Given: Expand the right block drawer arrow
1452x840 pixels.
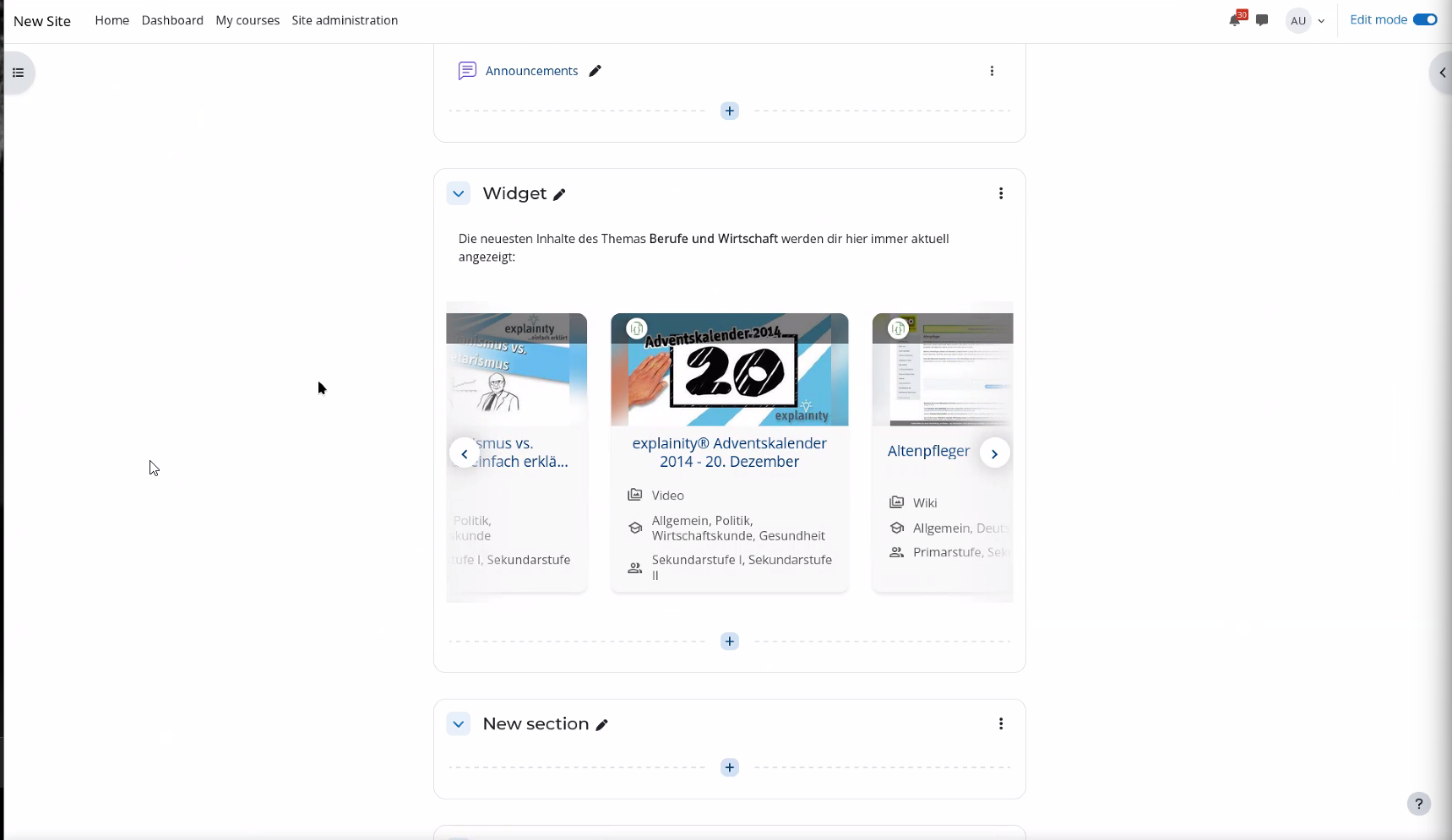Looking at the screenshot, I should point(1441,73).
